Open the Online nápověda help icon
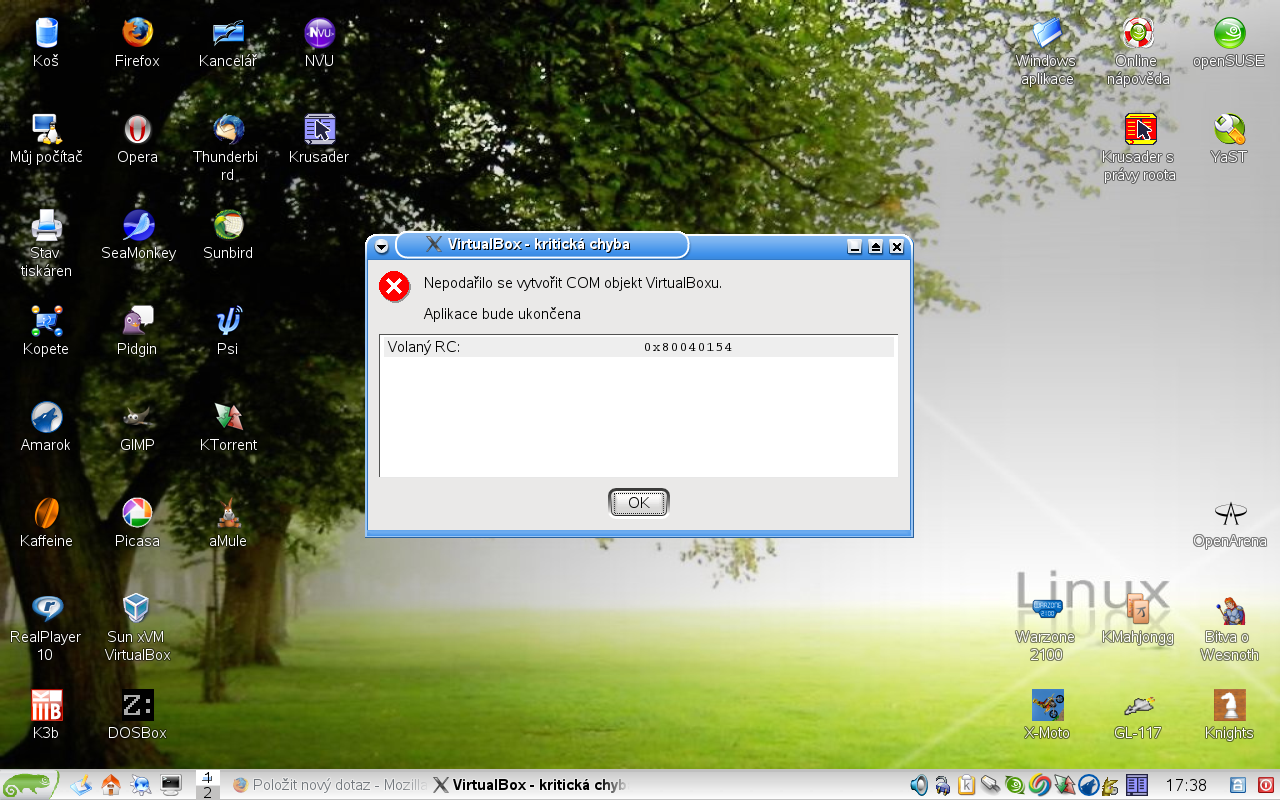Screen dimensions: 1280x800 pyautogui.click(x=1138, y=51)
